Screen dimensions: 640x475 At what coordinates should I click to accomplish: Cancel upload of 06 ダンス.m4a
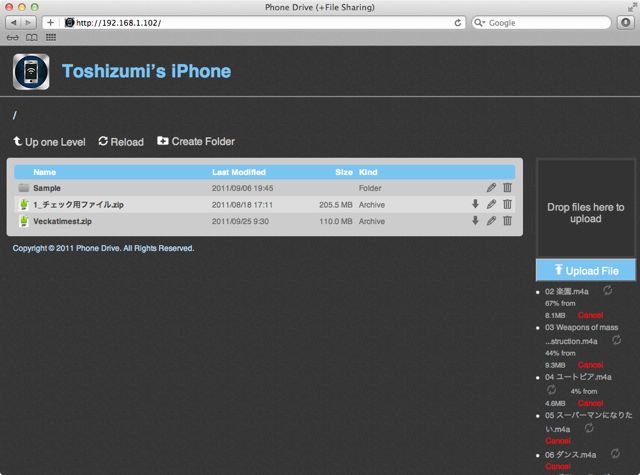[x=558, y=466]
